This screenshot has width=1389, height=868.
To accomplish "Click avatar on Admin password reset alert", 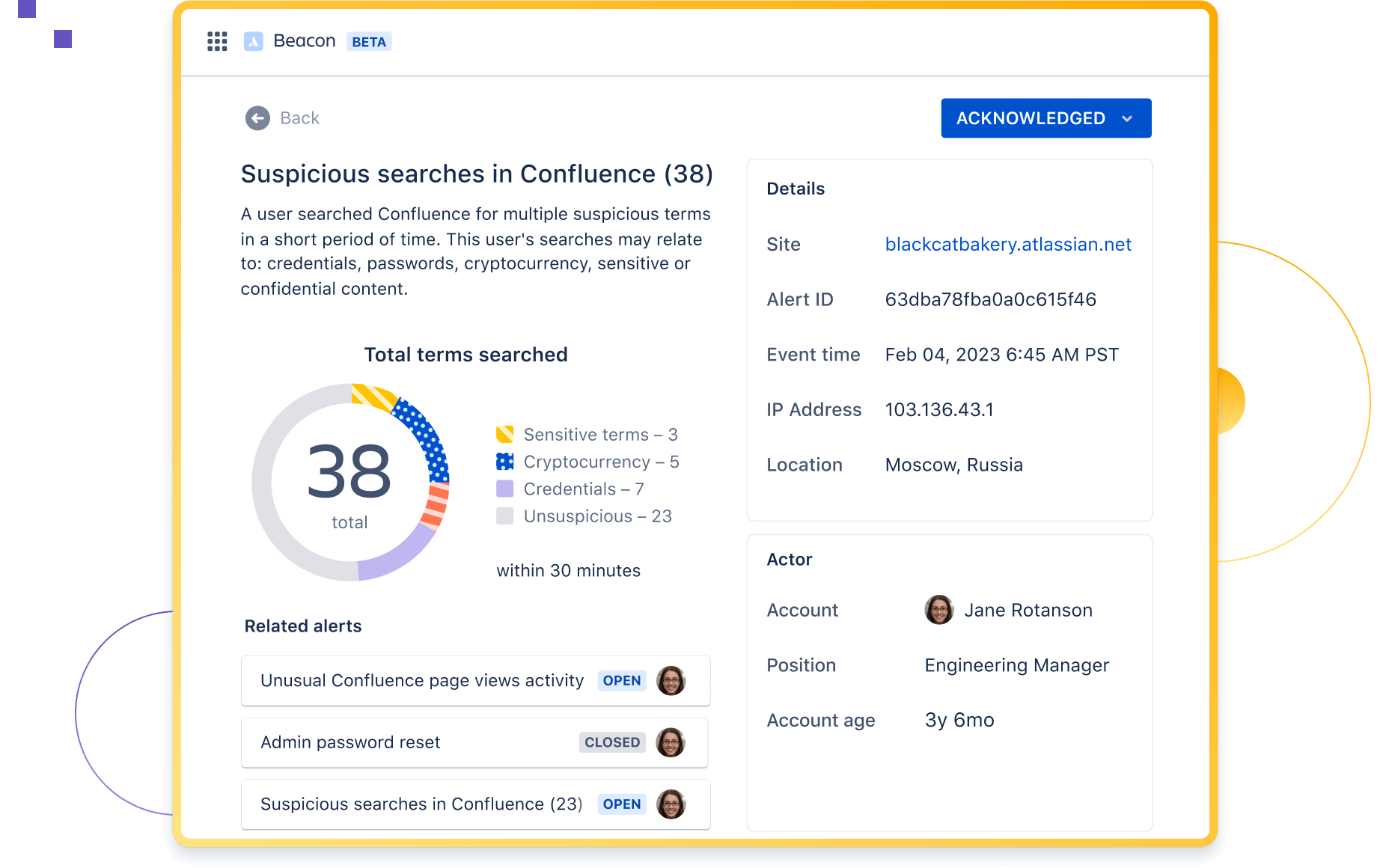I will (671, 742).
